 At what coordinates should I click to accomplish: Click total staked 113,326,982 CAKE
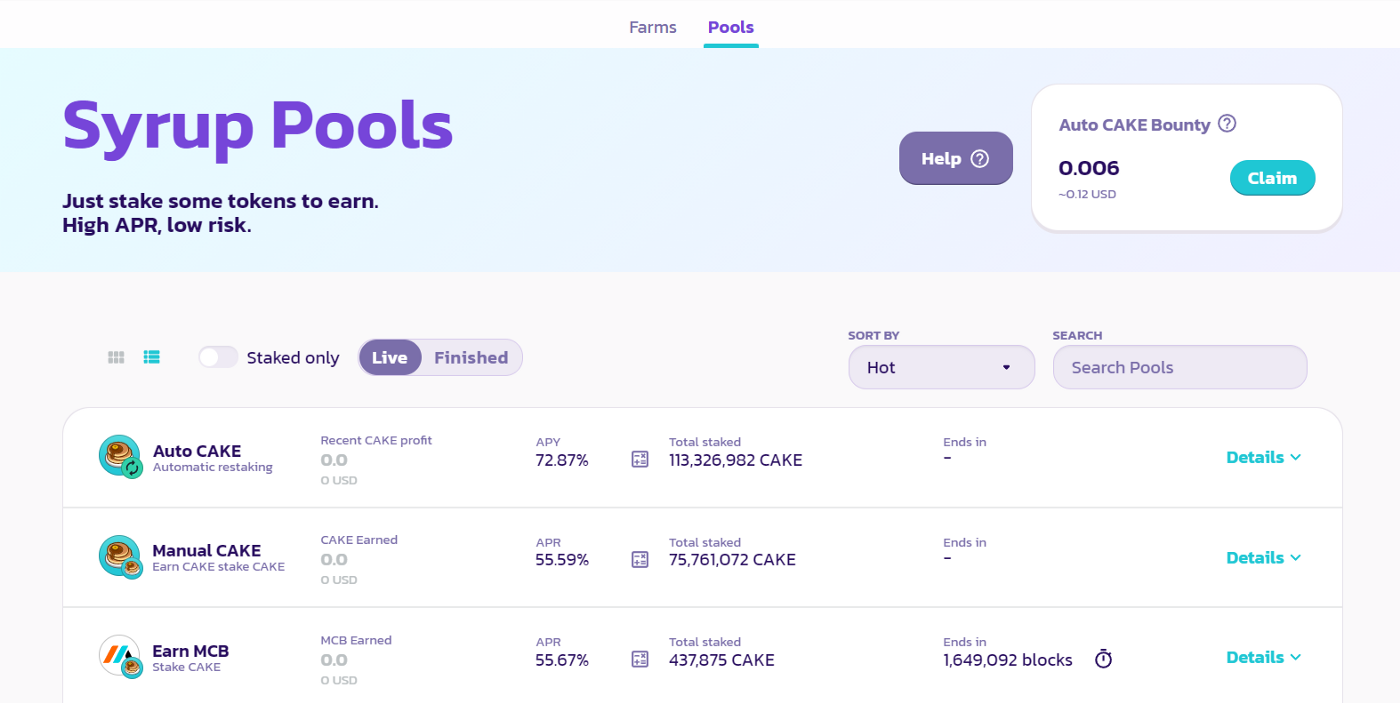(736, 460)
